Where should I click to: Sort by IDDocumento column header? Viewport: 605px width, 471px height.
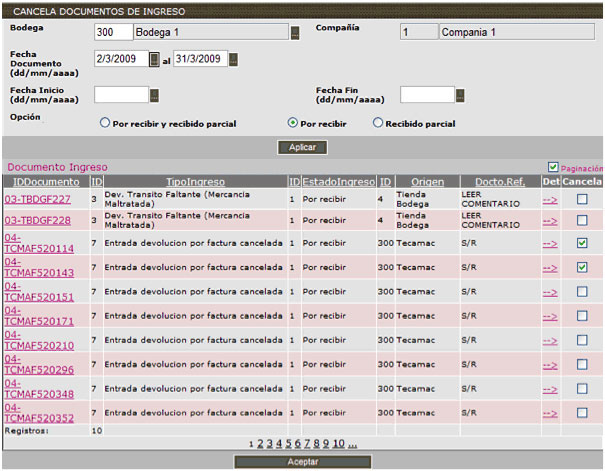[46, 182]
